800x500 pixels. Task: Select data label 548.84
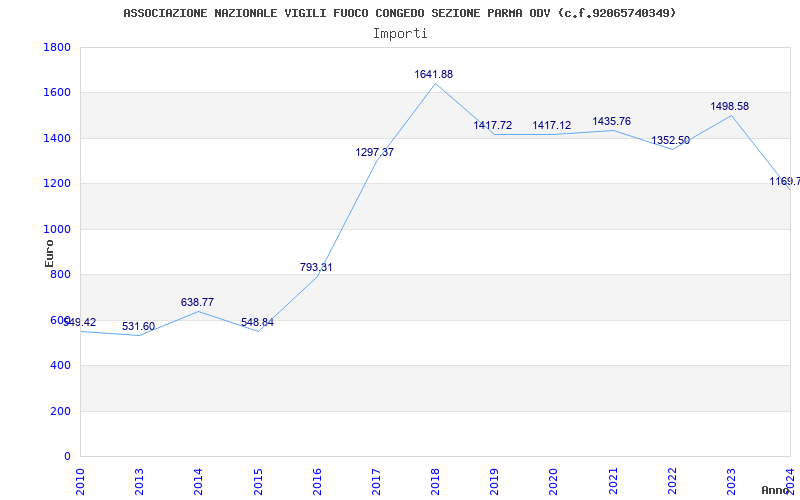tap(257, 323)
